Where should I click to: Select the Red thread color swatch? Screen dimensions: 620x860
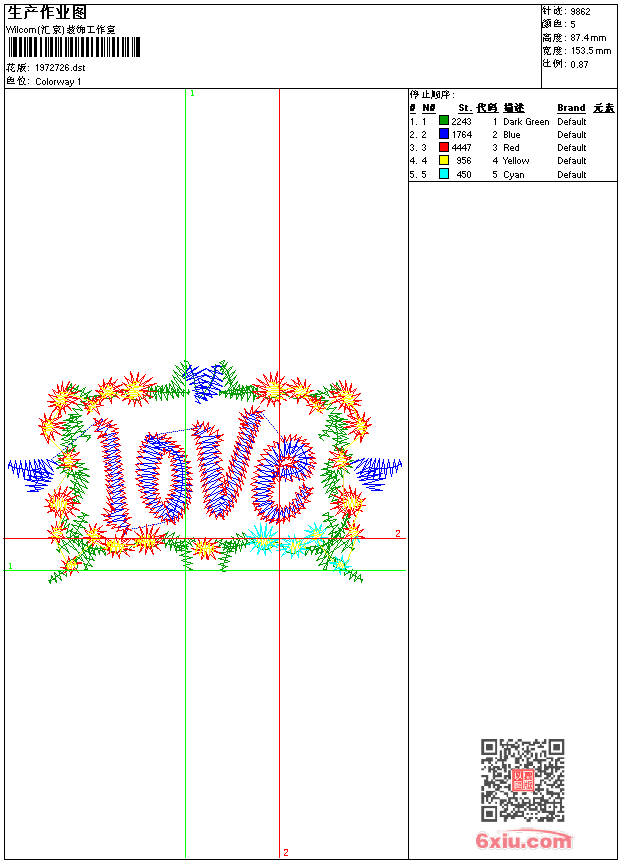pyautogui.click(x=444, y=147)
